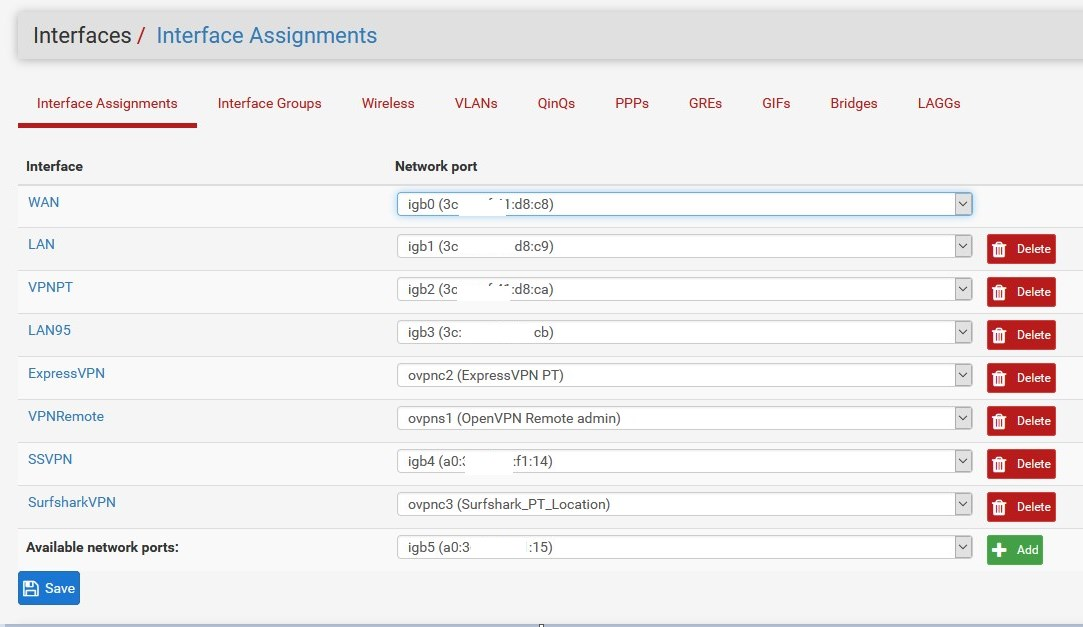Screen dimensions: 1083x627
Task: Open the GIFs tab
Action: pyautogui.click(x=776, y=104)
